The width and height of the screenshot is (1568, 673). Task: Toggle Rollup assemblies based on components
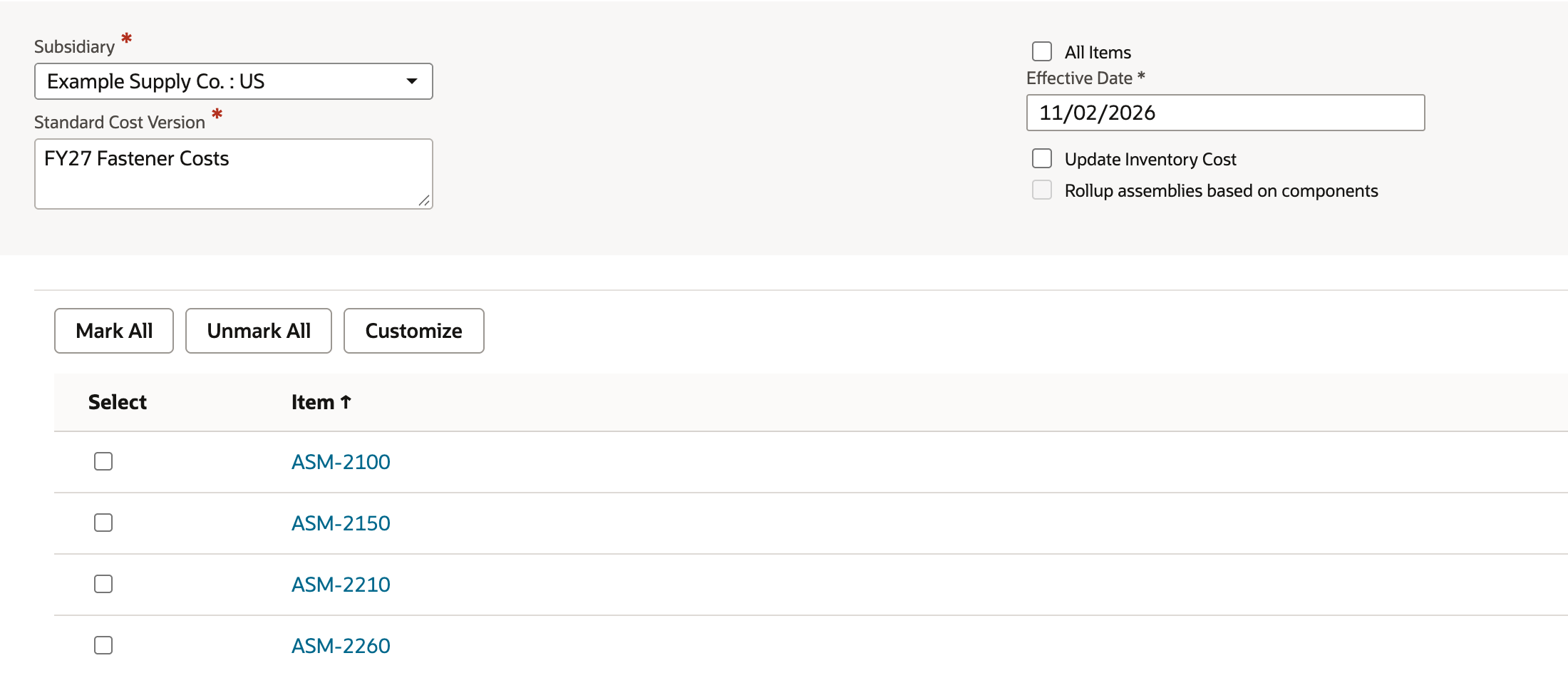pos(1042,190)
